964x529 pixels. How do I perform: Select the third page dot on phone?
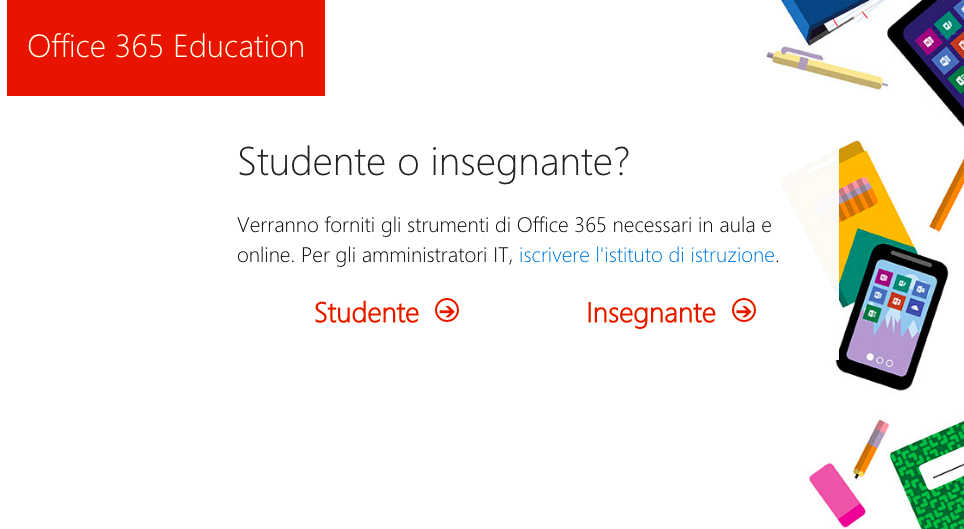[x=890, y=364]
